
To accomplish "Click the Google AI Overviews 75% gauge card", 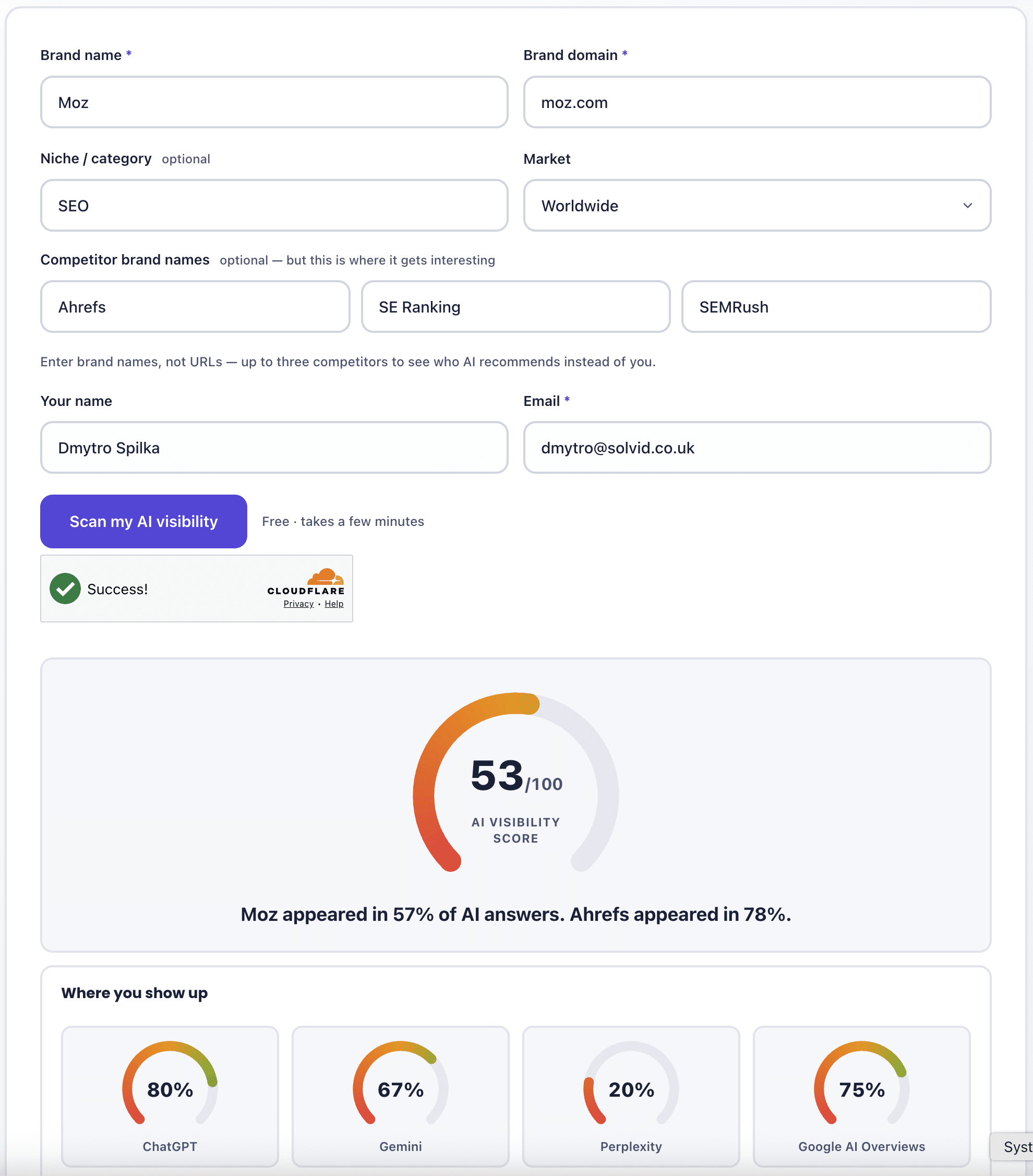I will click(861, 1097).
